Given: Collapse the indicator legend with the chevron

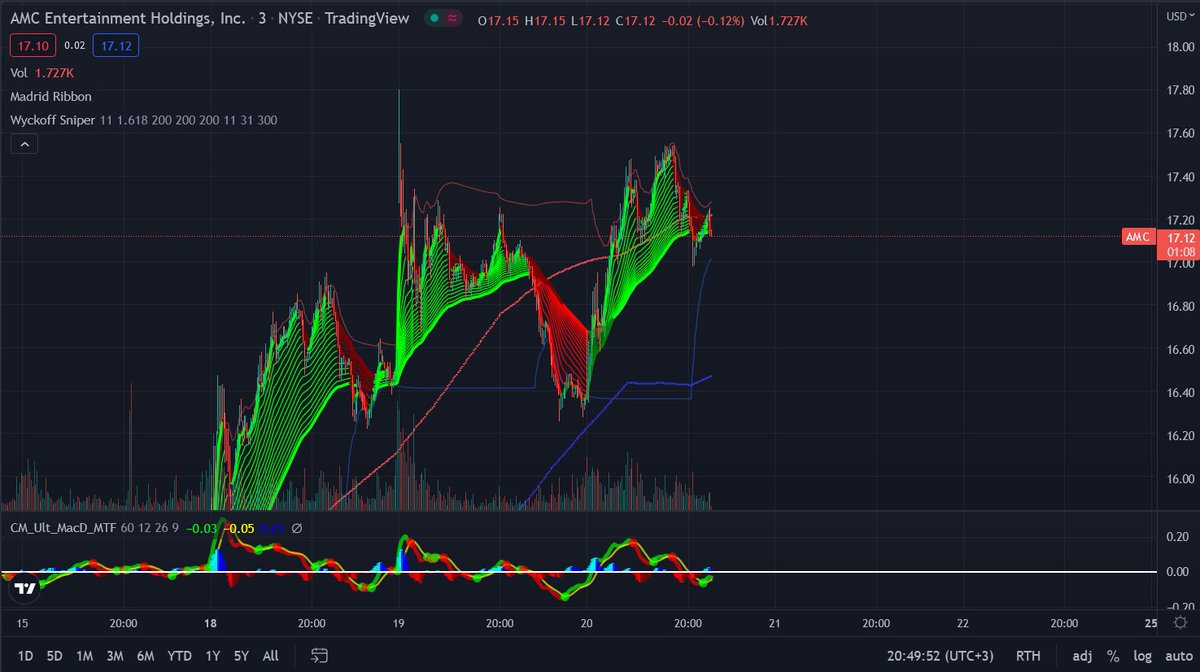Looking at the screenshot, I should tap(24, 144).
